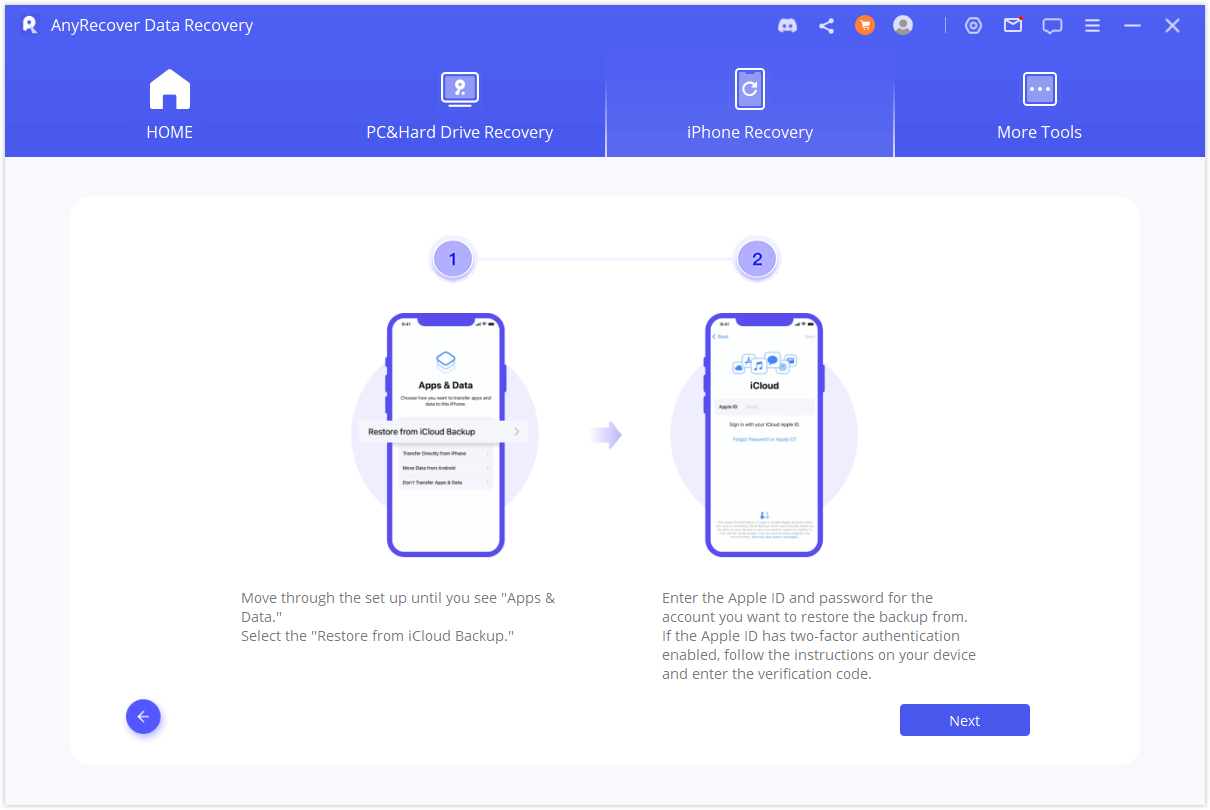Click the step 1 circle indicator

tap(452, 260)
